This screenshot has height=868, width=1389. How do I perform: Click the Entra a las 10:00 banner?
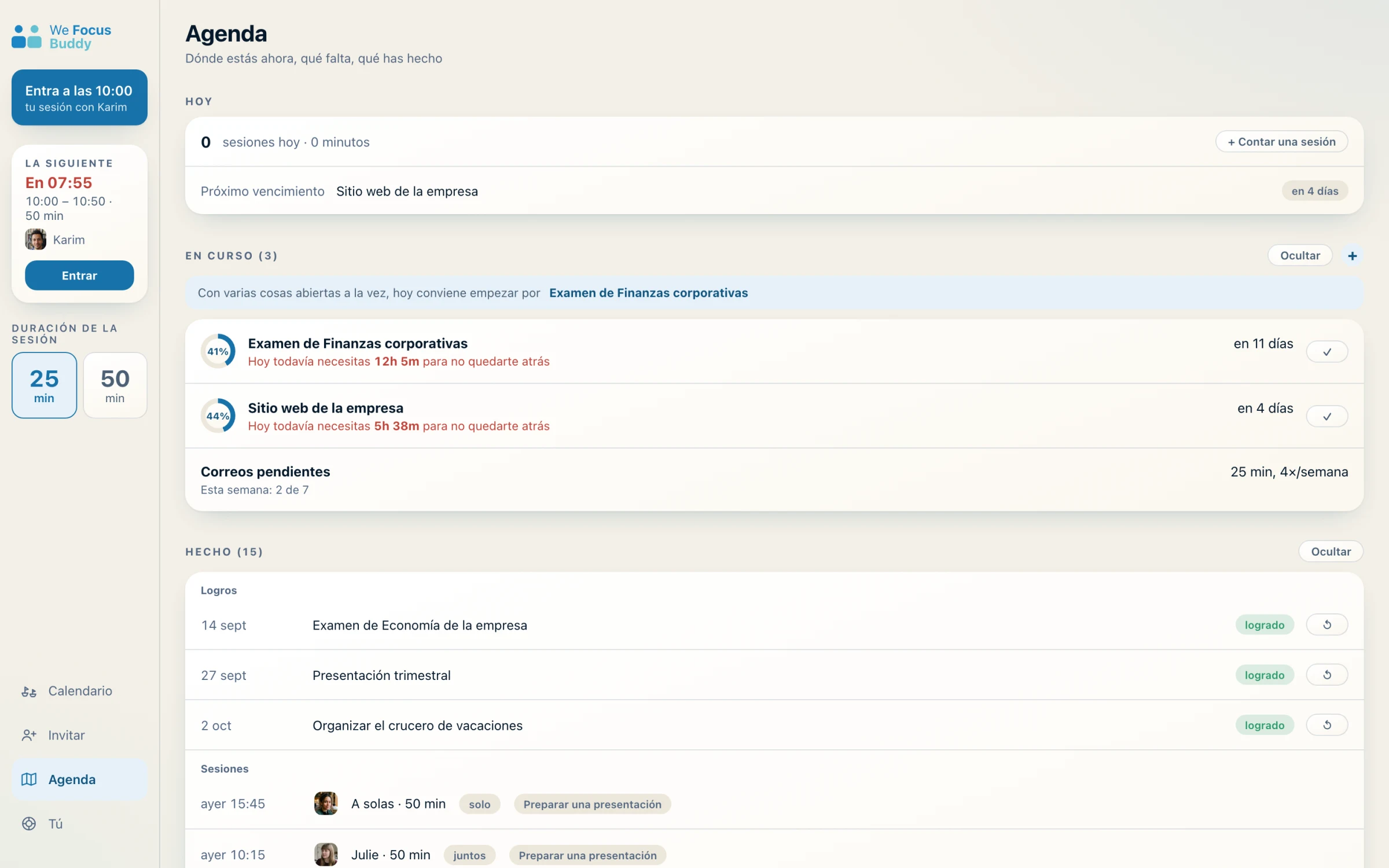click(79, 97)
